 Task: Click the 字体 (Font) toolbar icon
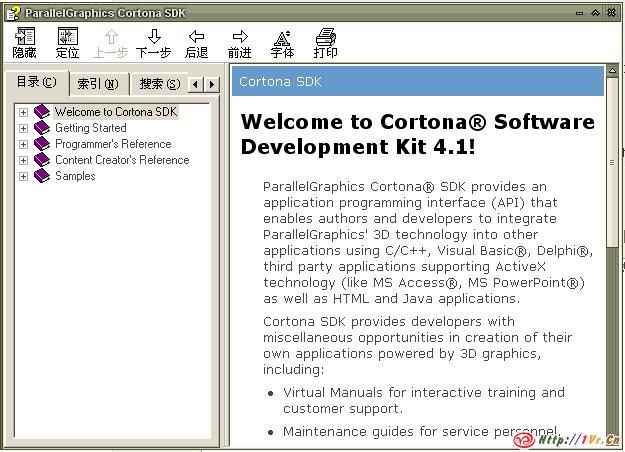tap(283, 37)
